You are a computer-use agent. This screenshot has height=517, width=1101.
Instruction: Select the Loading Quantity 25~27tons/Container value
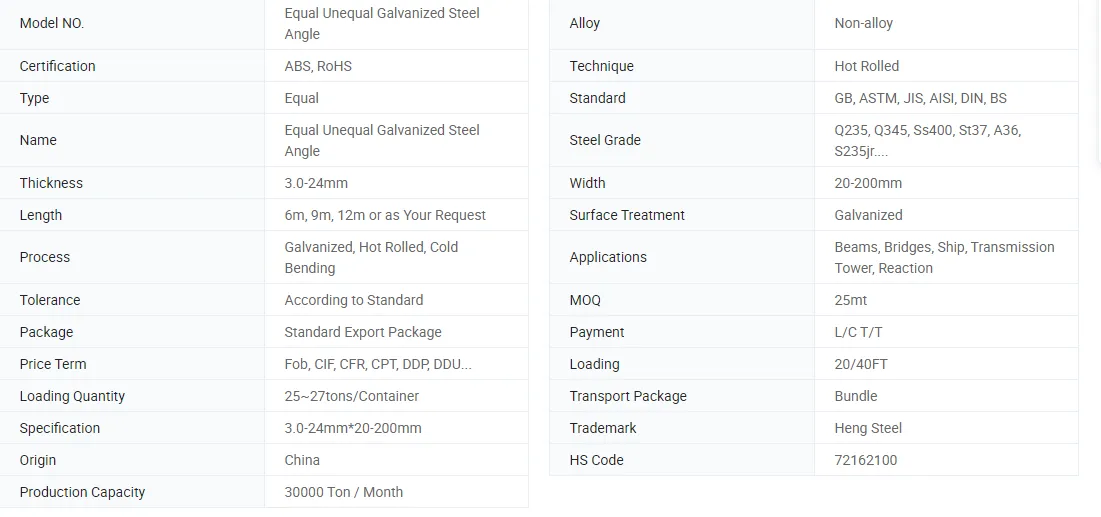[351, 396]
